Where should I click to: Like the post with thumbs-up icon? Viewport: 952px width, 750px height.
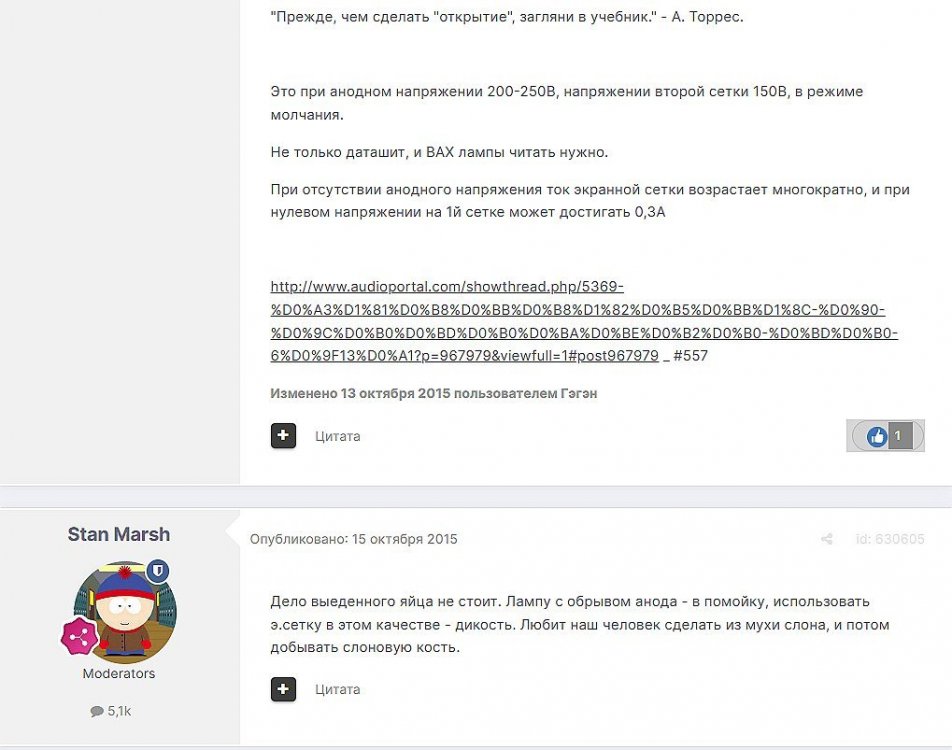click(x=876, y=436)
